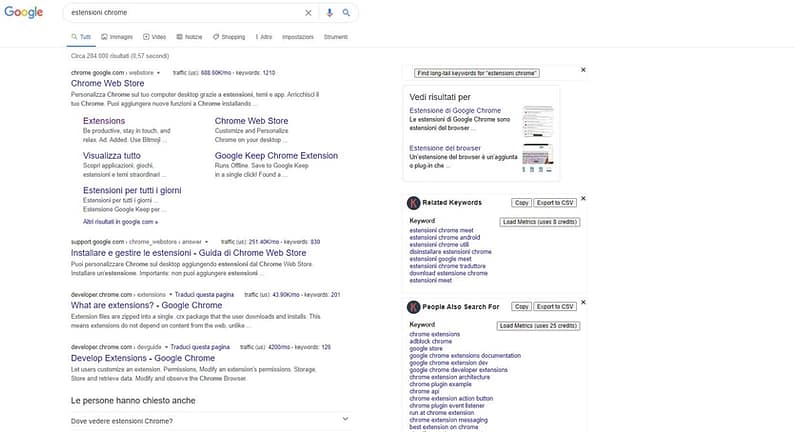795x432 pixels.
Task: Open What are extensions? - Google Chrome result
Action: pos(147,306)
